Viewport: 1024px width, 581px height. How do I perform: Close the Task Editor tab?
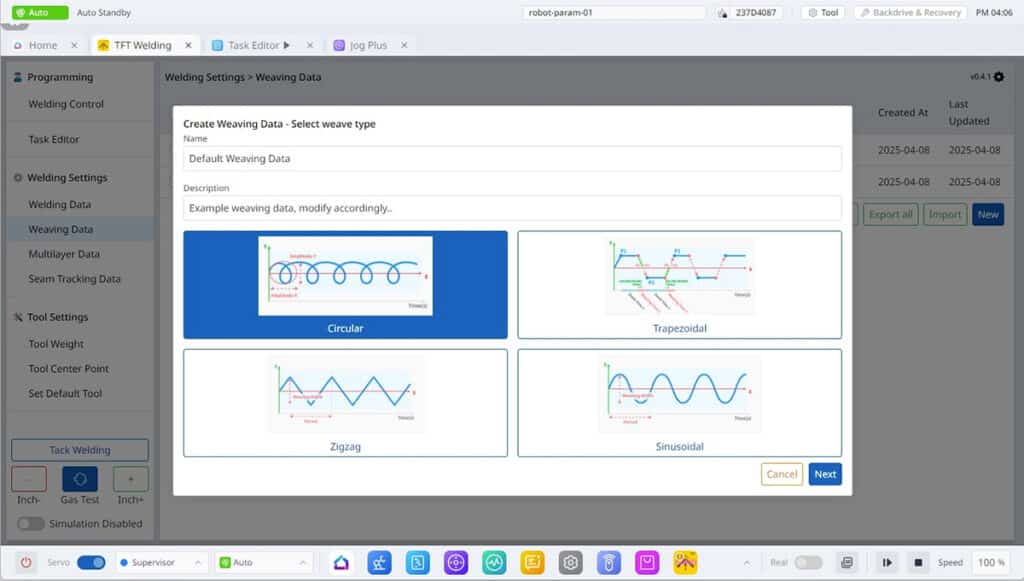(310, 45)
